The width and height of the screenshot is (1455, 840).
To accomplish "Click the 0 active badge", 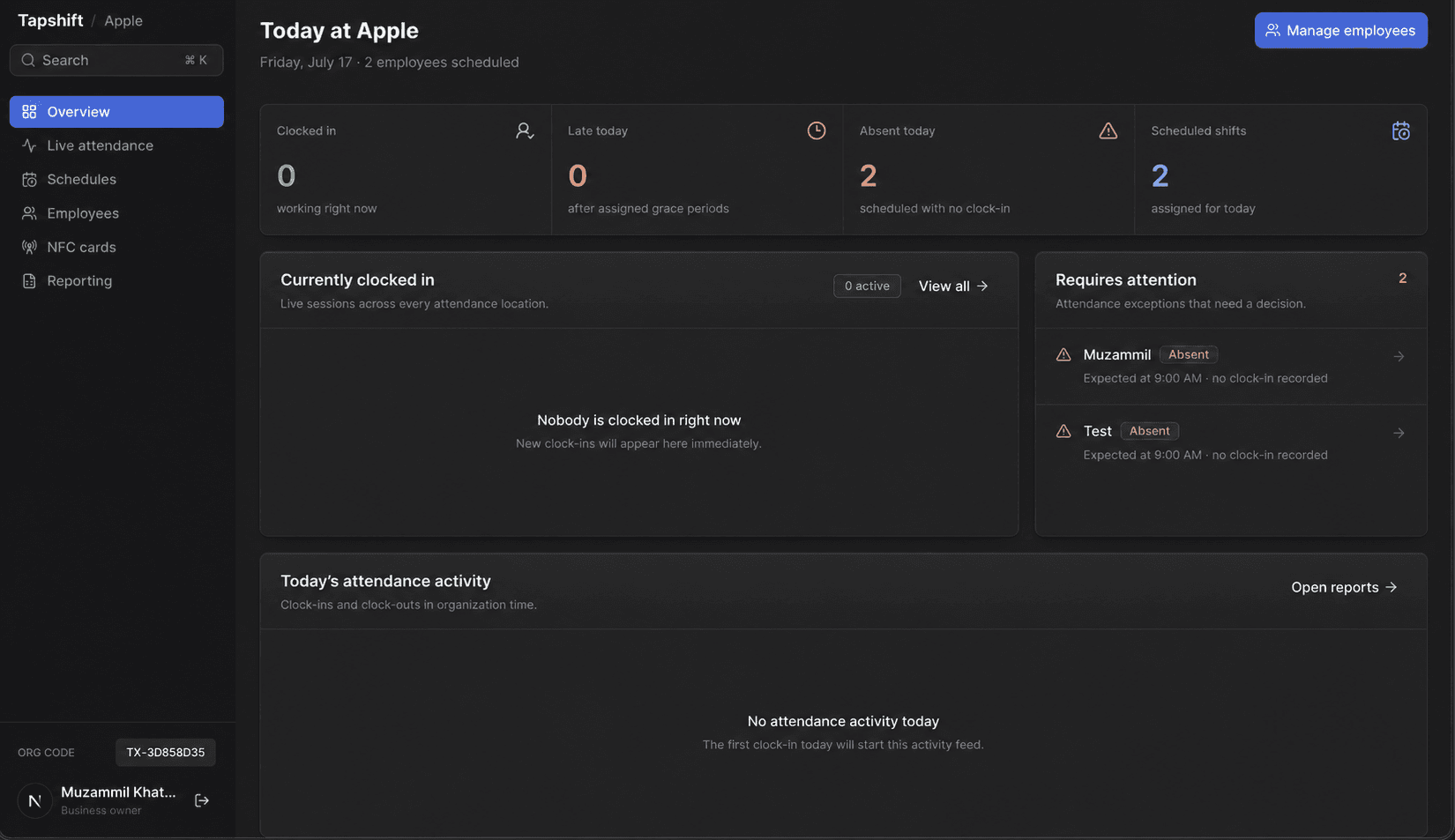I will [867, 286].
